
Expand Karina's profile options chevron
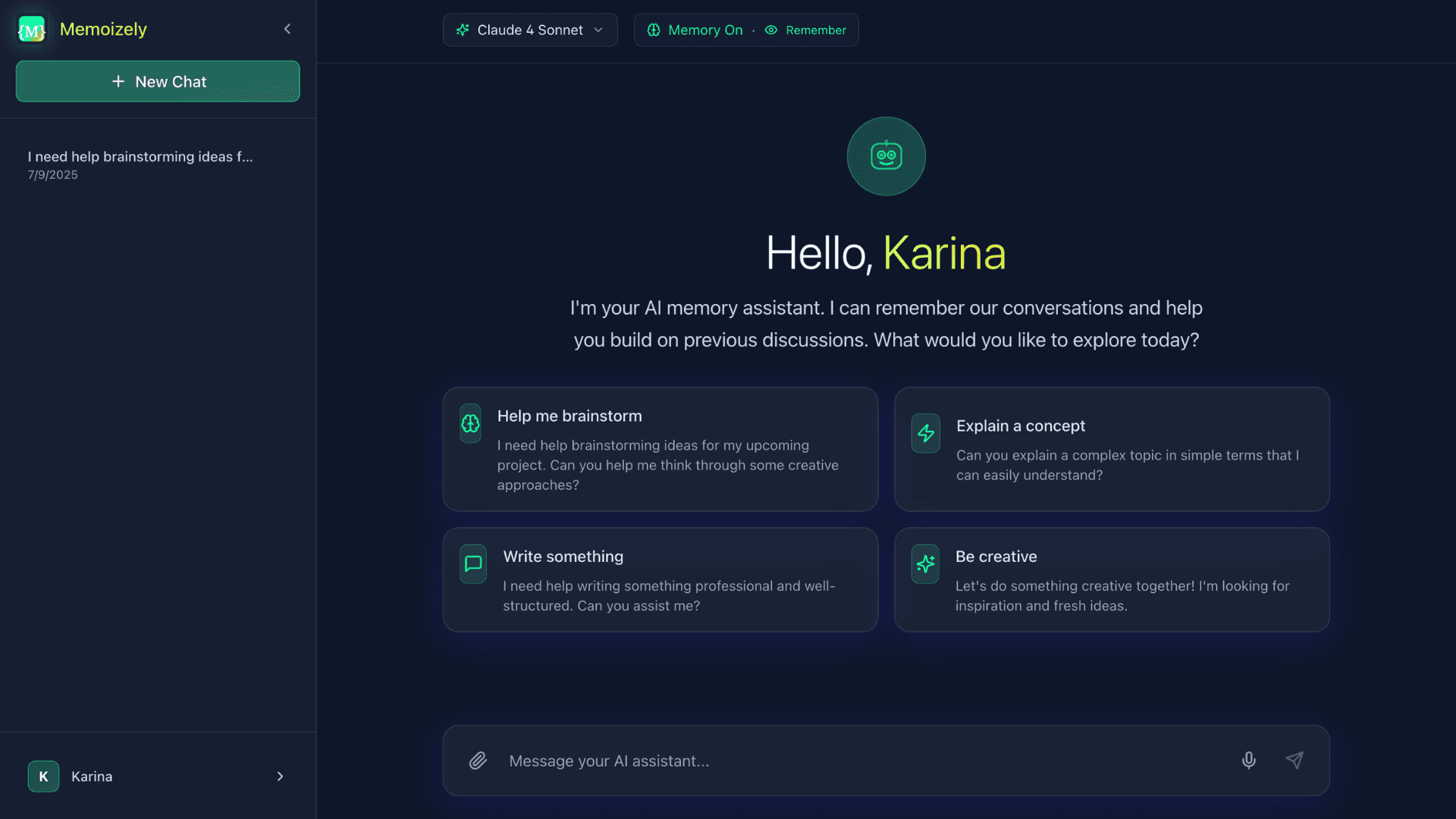coord(280,777)
